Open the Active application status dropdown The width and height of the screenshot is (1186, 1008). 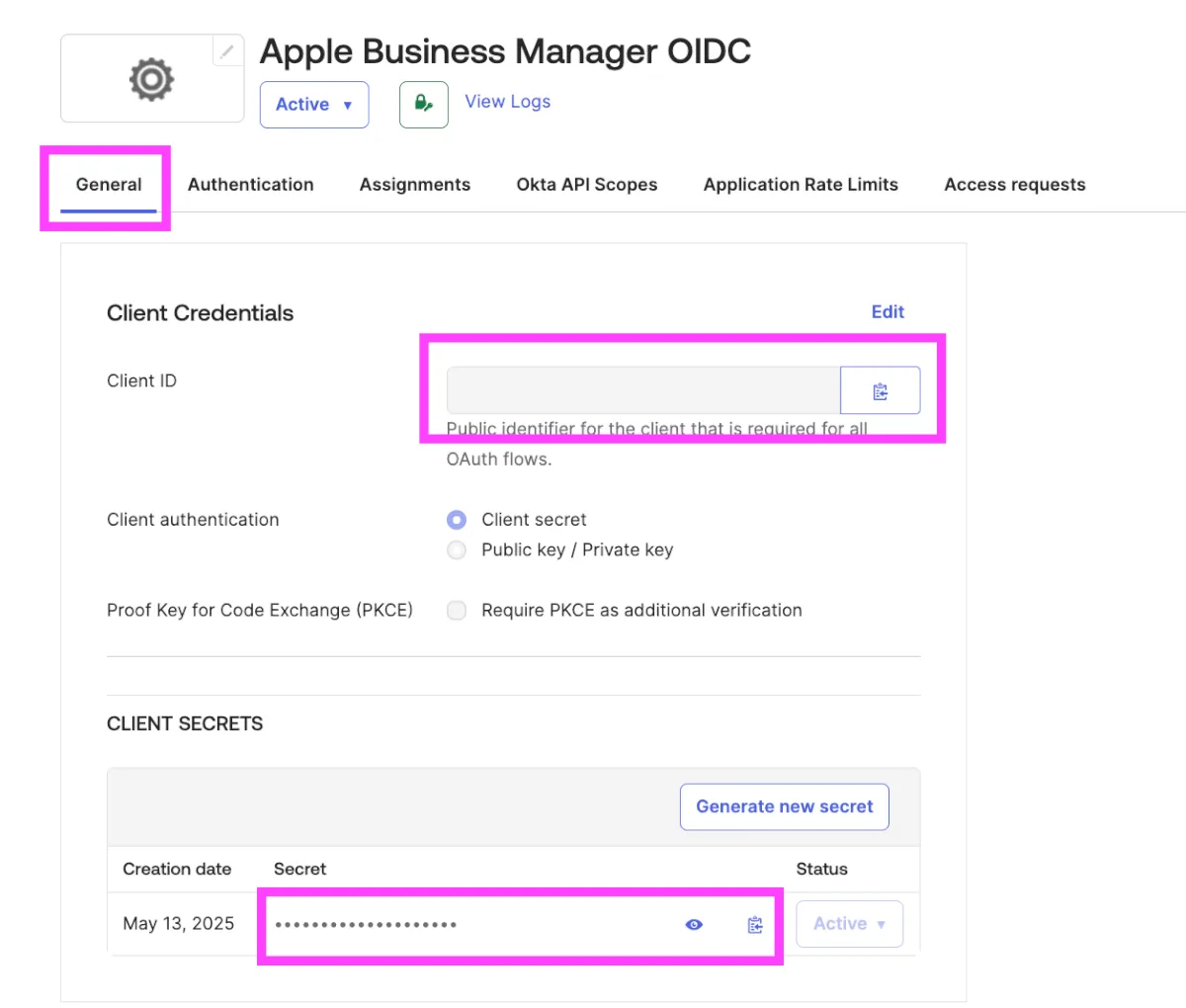(313, 105)
